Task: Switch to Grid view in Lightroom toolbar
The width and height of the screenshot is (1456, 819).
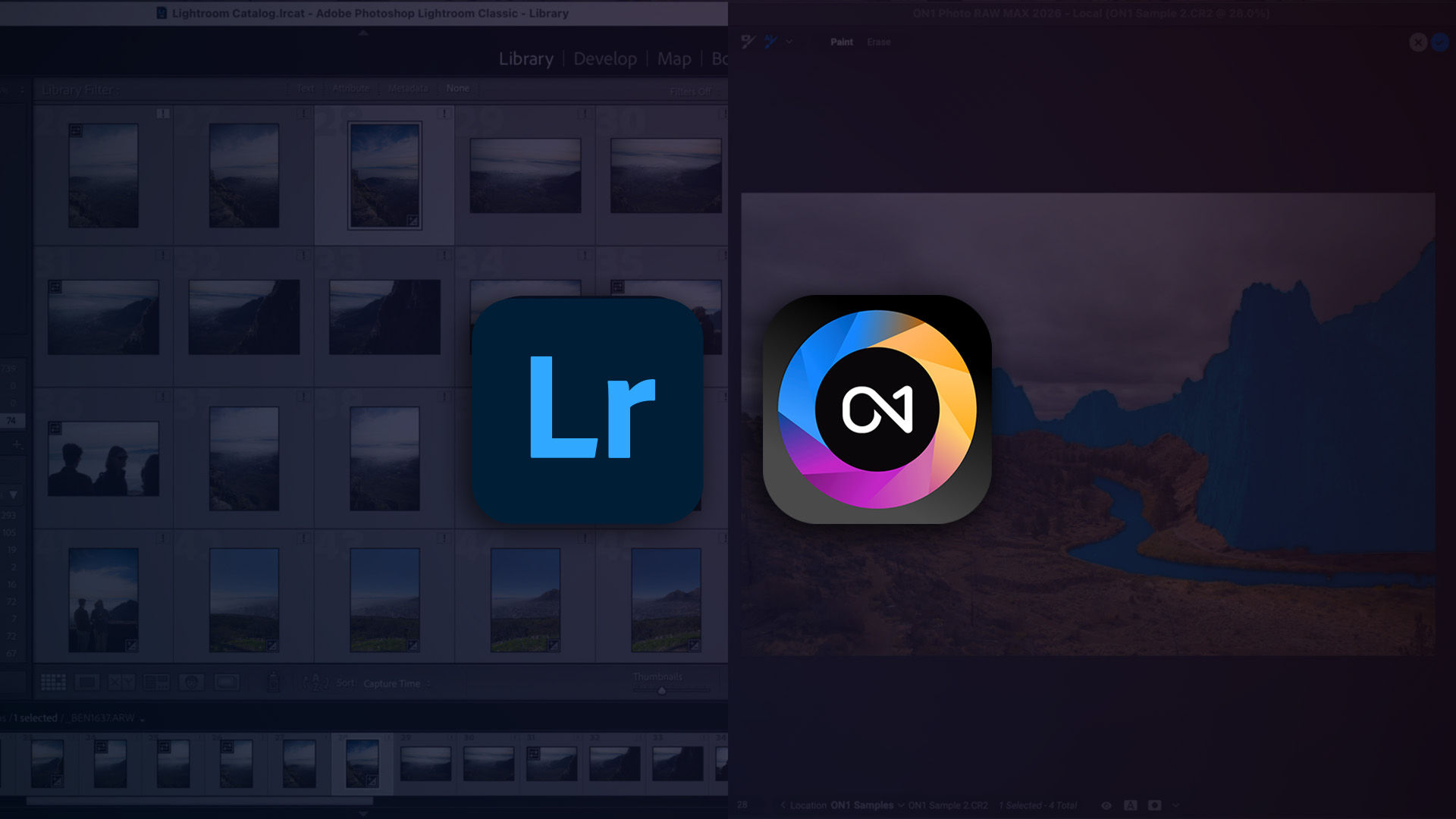Action: click(x=53, y=682)
